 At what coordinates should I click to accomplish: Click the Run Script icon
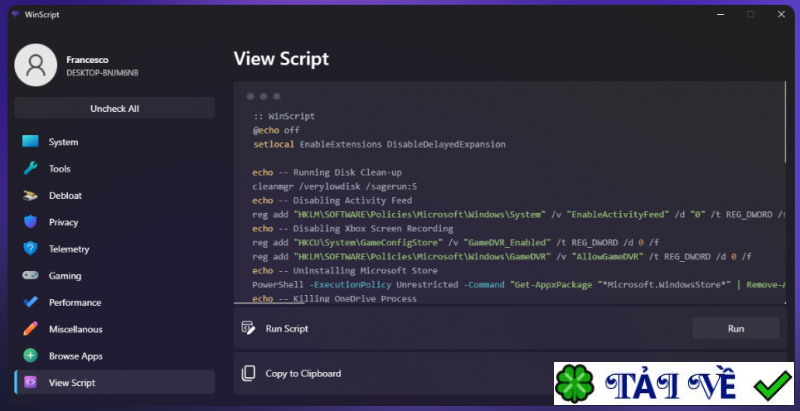tap(249, 328)
